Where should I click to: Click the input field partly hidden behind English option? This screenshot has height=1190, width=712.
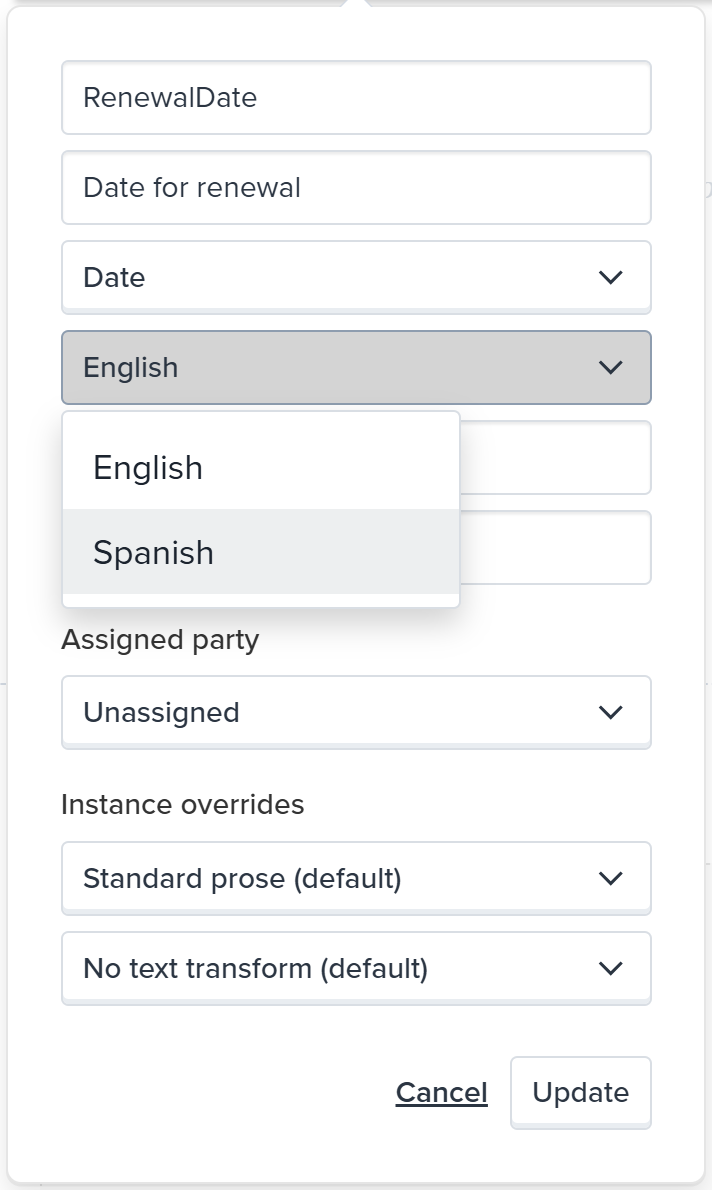point(556,458)
